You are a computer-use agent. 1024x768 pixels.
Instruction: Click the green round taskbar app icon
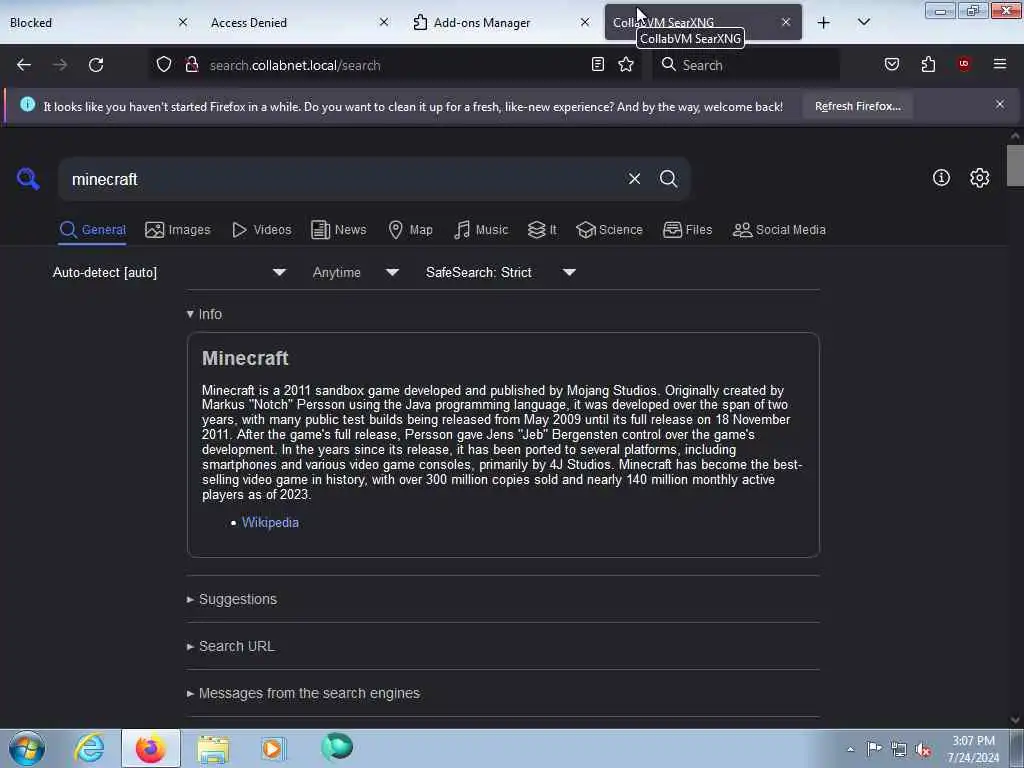click(337, 746)
